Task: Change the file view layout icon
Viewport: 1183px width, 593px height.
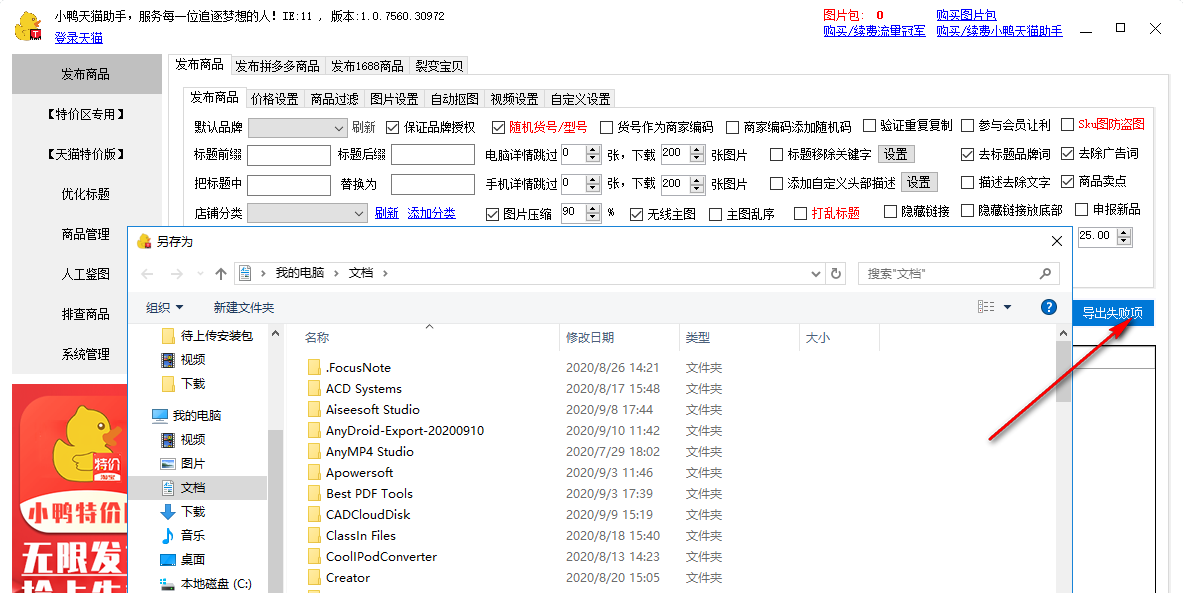Action: (986, 307)
